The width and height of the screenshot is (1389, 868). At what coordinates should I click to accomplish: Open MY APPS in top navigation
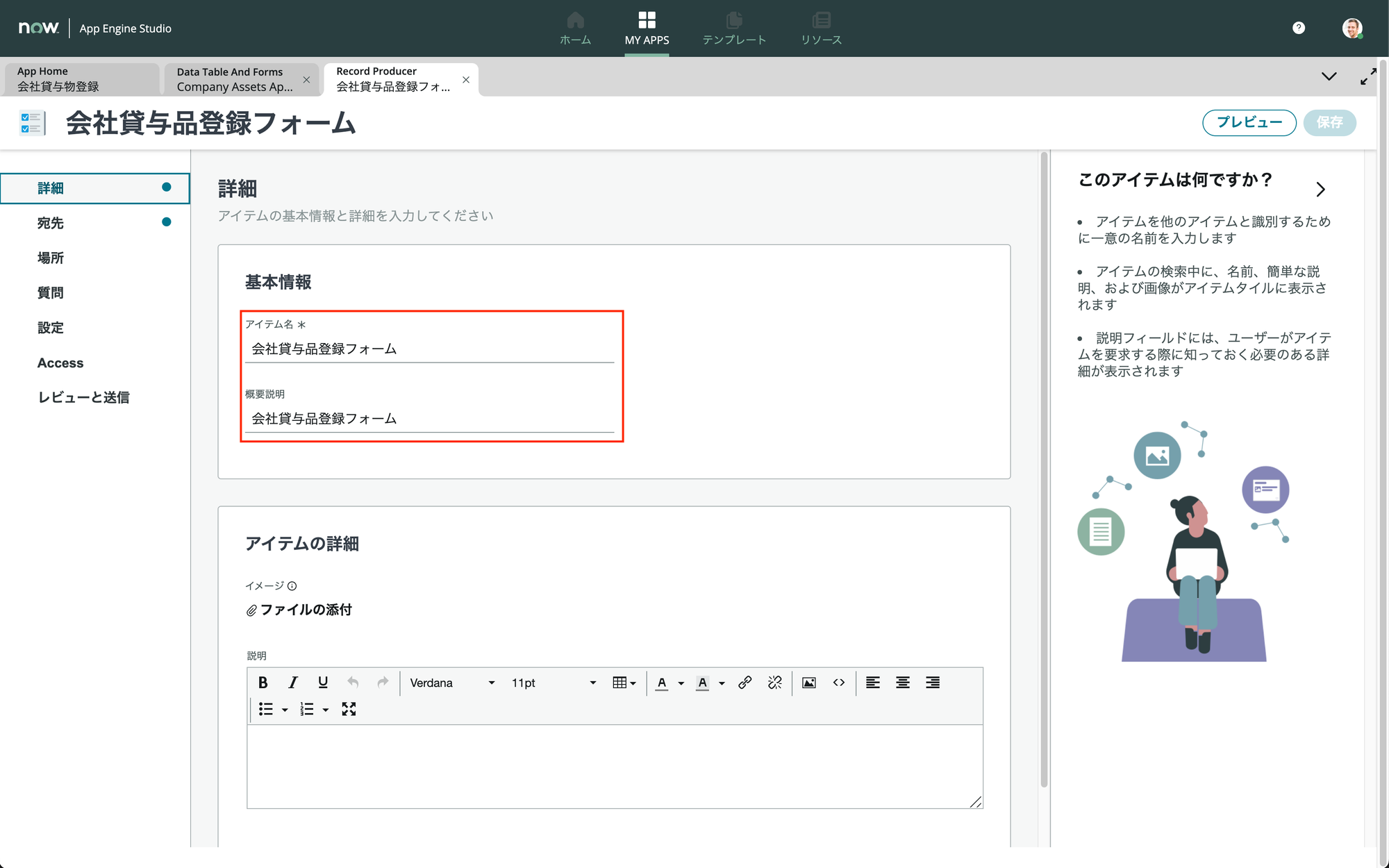click(x=647, y=28)
